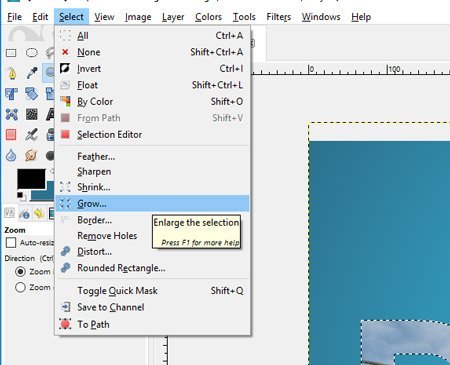This screenshot has width=450, height=365.
Task: Choose By Color selection entry
Action: 152,101
